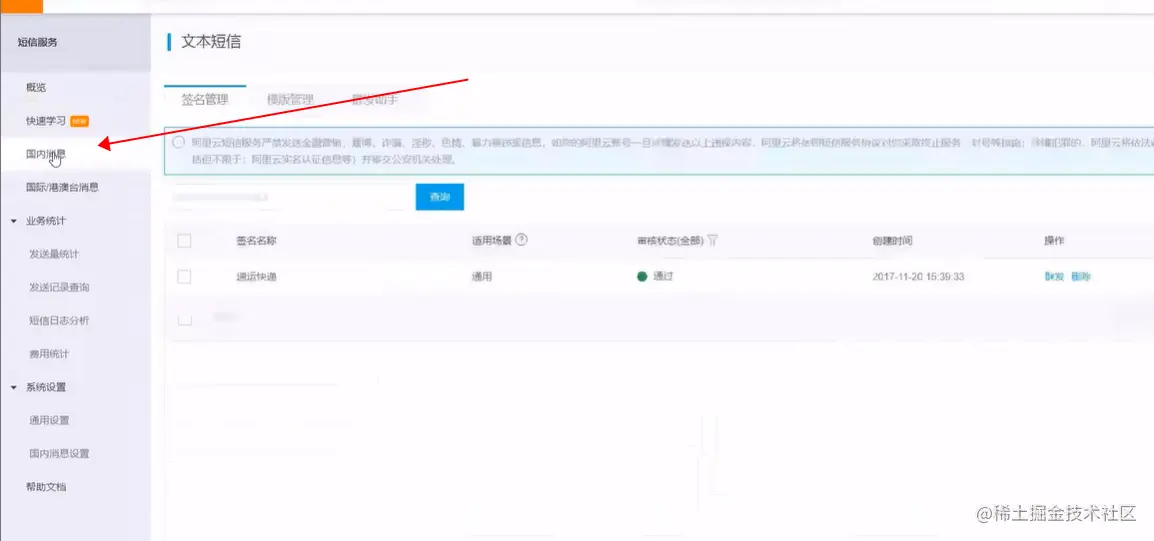This screenshot has height=541, width=1154.
Task: Click the 删除 link for 通运快递
Action: (x=1081, y=277)
